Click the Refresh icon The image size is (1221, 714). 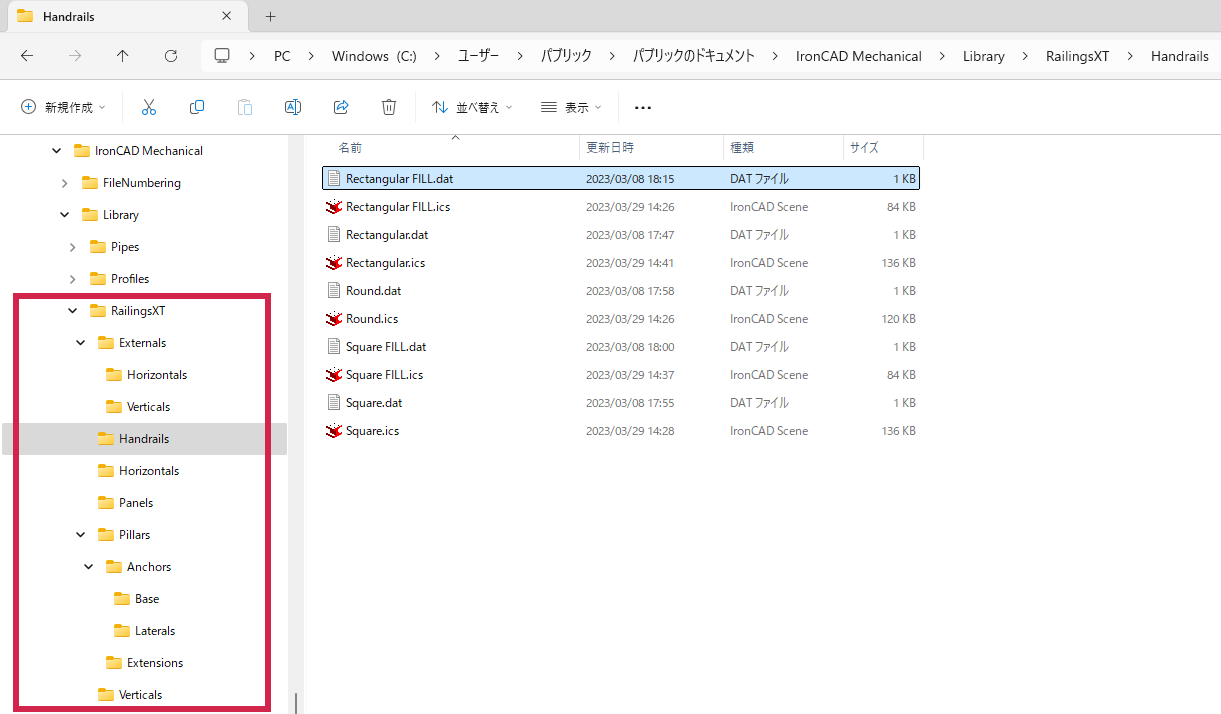171,56
